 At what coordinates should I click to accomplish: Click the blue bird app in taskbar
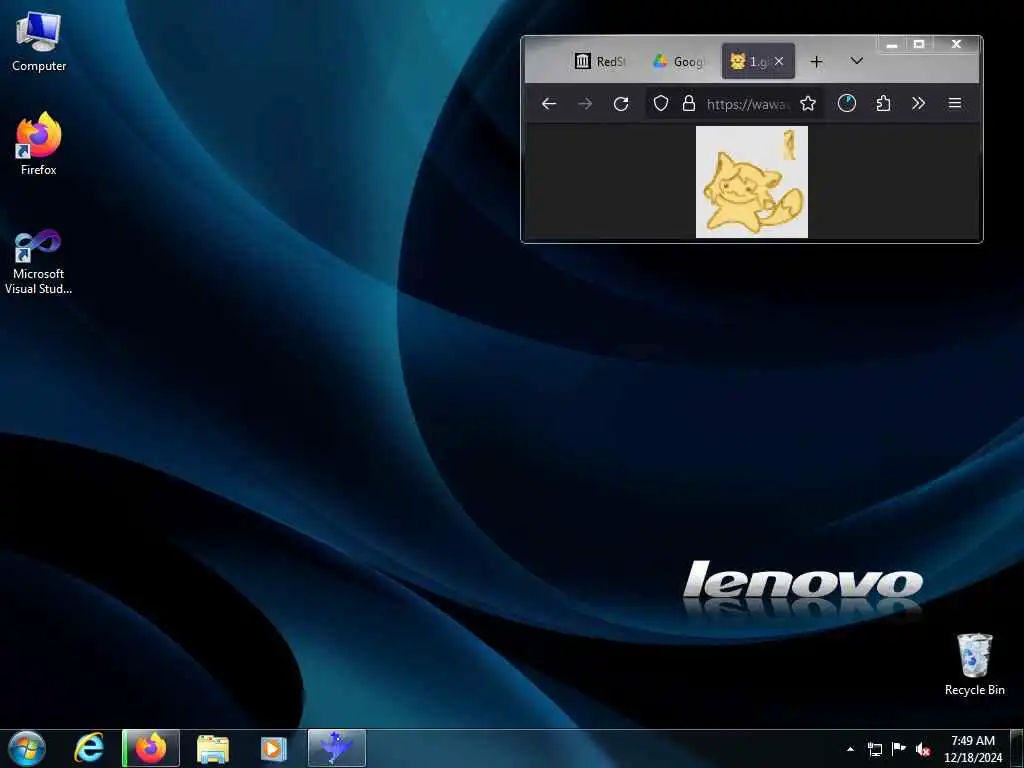coord(337,748)
